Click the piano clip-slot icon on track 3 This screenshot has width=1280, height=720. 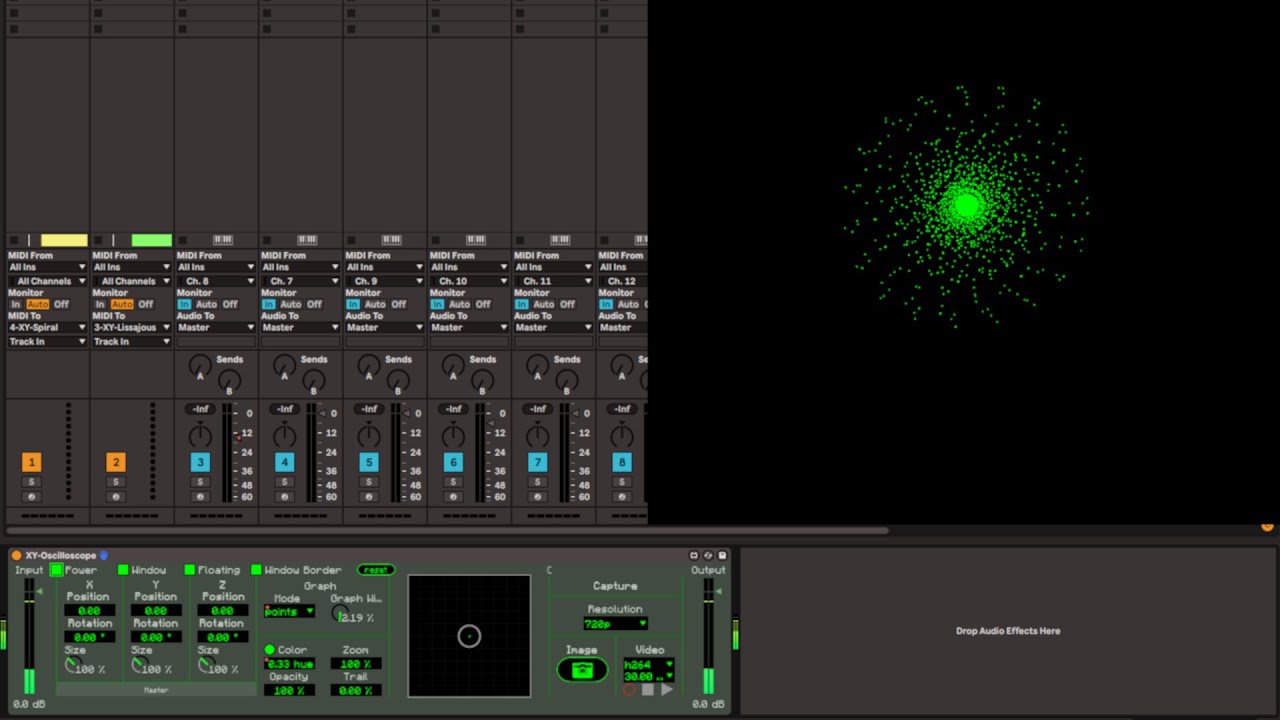click(x=223, y=240)
